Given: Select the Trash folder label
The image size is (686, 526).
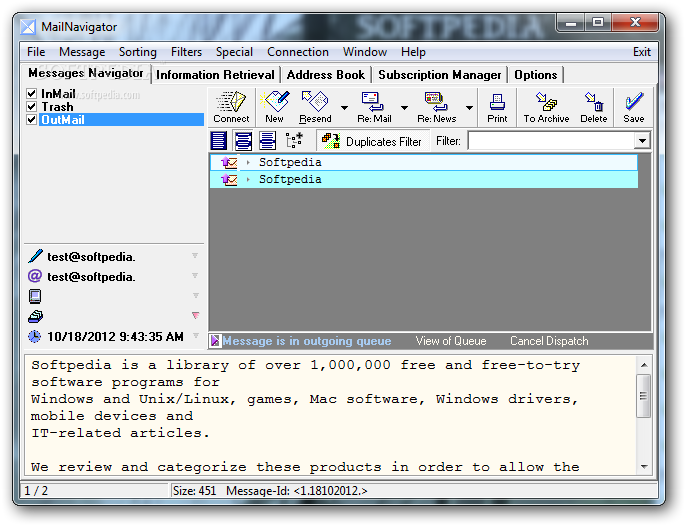Looking at the screenshot, I should click(57, 107).
